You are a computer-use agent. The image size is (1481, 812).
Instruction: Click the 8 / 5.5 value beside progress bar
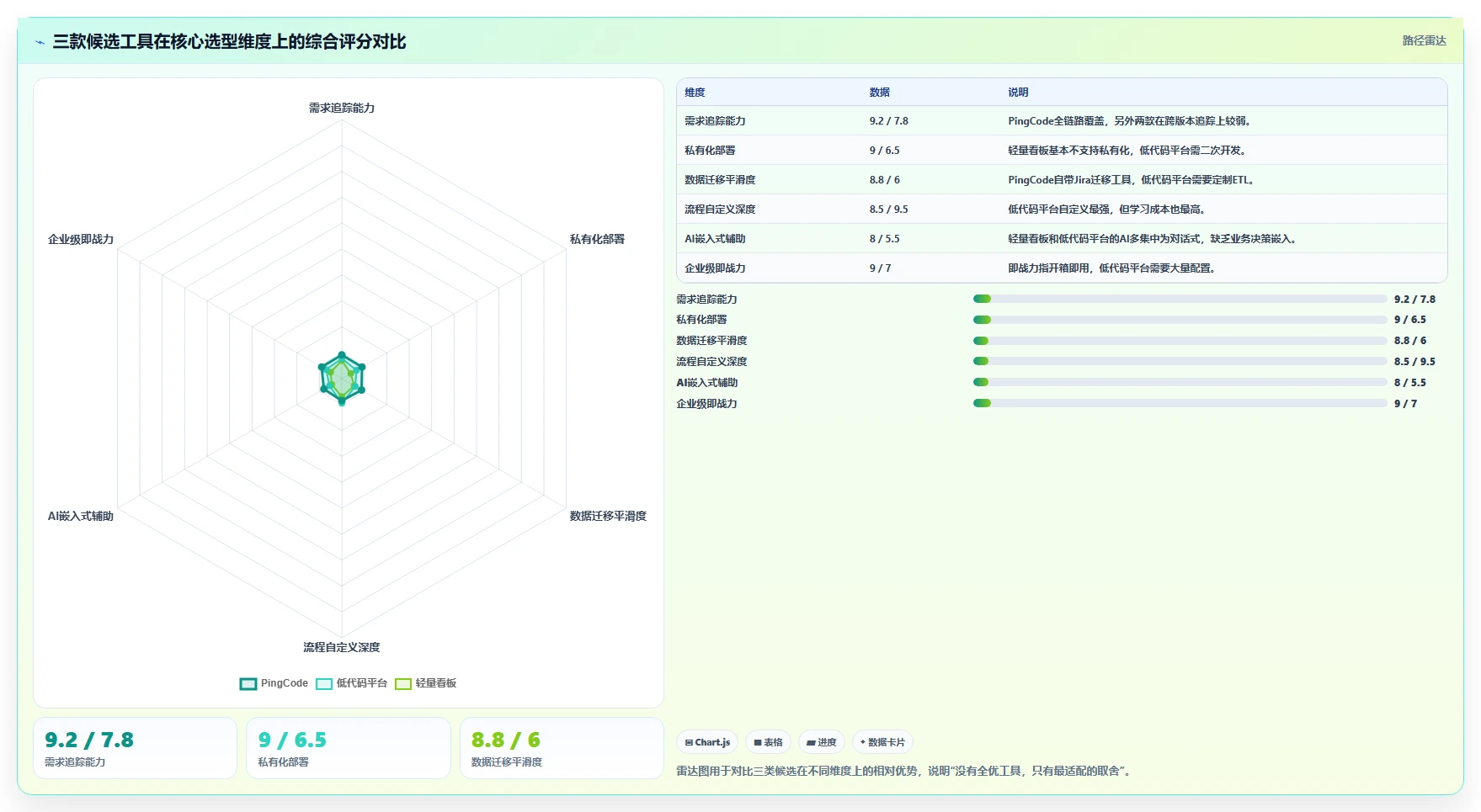coord(1410,383)
